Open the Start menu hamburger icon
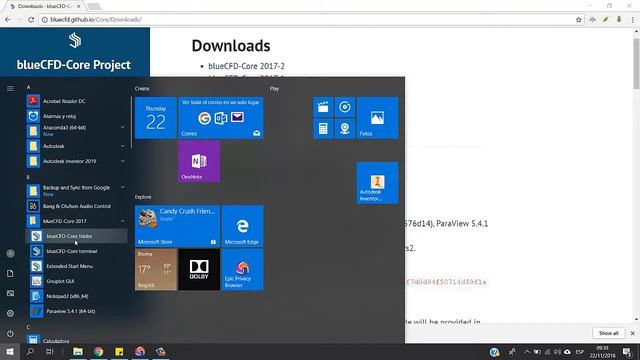The height and width of the screenshot is (360, 640). pos(10,89)
